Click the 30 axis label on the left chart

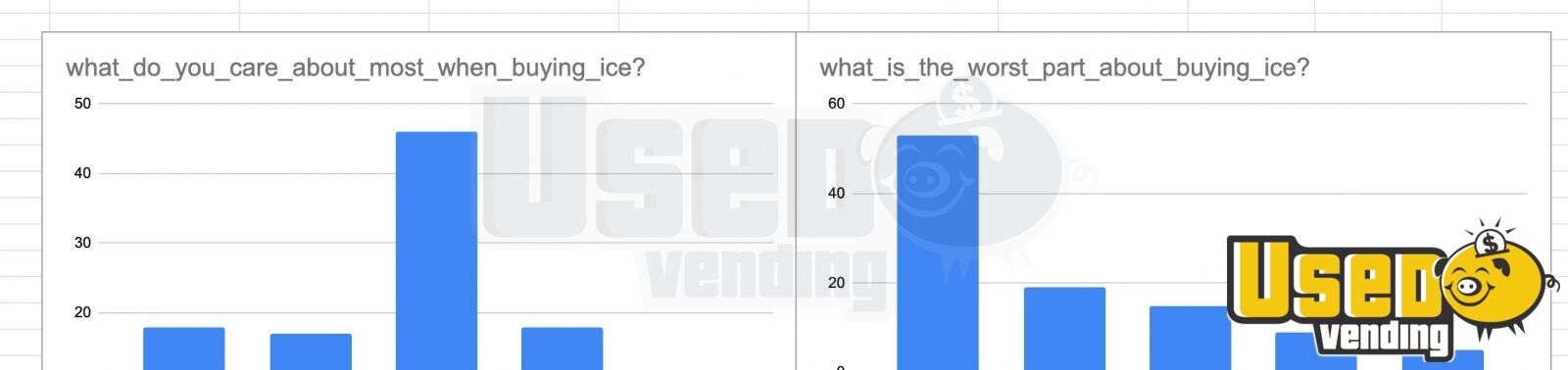click(82, 243)
